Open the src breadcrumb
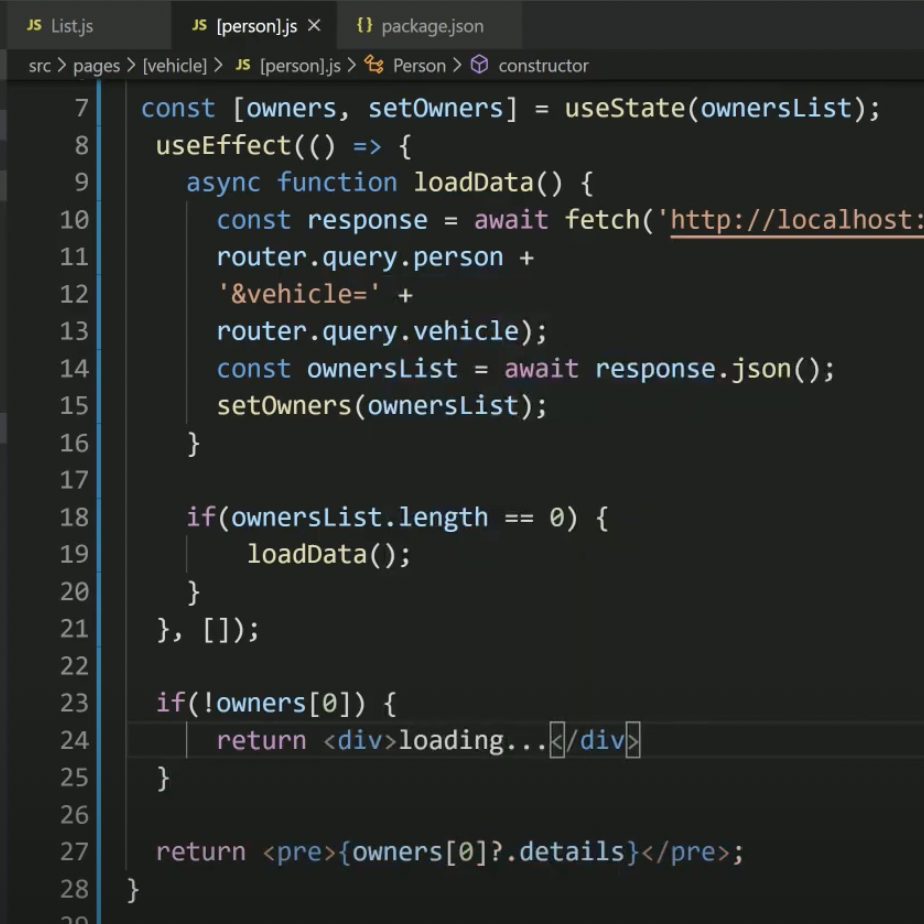This screenshot has width=924, height=924. (39, 65)
